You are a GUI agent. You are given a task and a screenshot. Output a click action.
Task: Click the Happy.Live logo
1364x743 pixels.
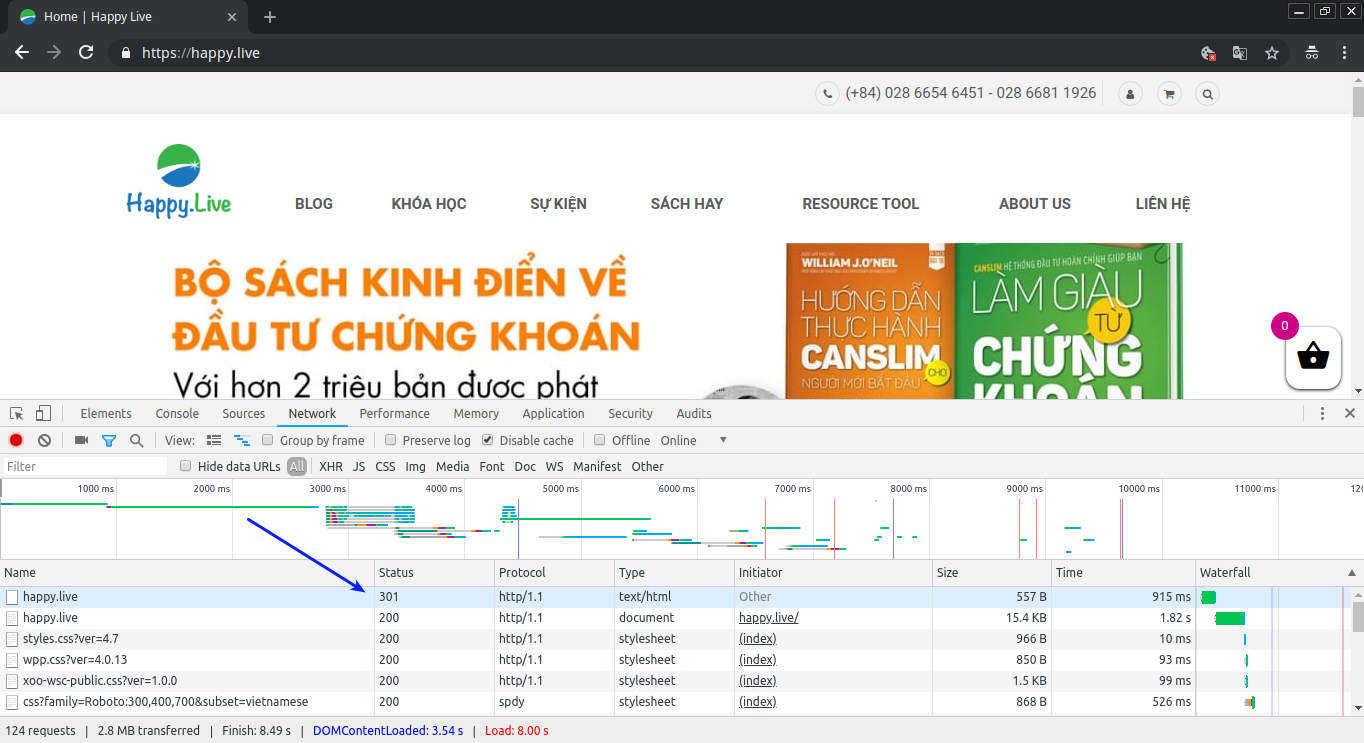(179, 181)
